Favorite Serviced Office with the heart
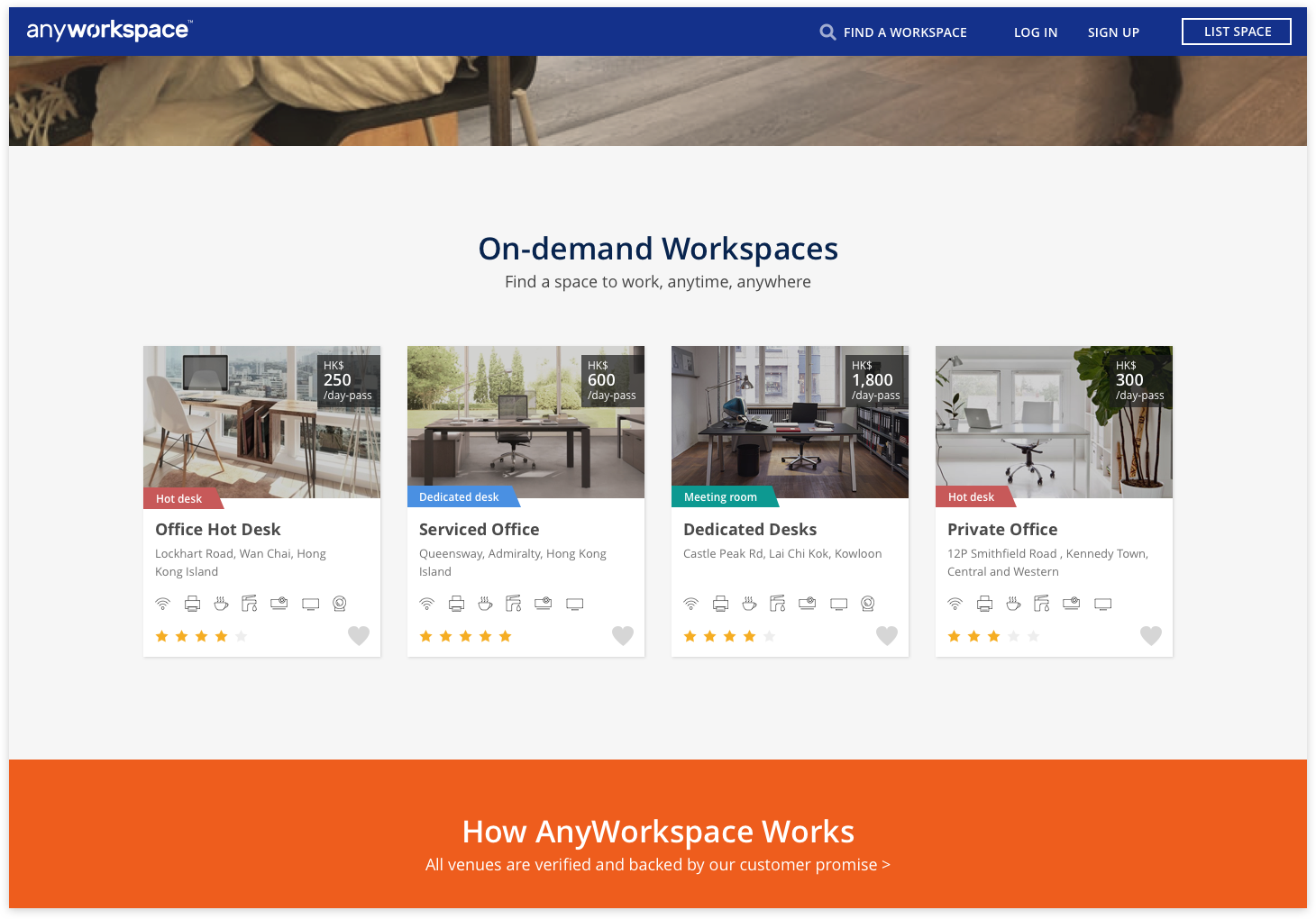The height and width of the screenshot is (919, 1316). coord(623,635)
